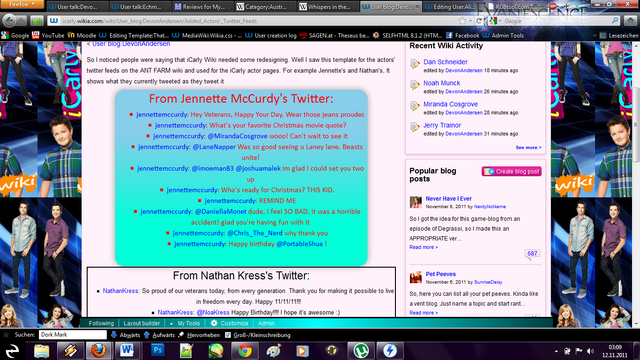Viewport: 640px width, 360px height.
Task: Click the green bars icon beside address bar
Action: click(37, 21)
